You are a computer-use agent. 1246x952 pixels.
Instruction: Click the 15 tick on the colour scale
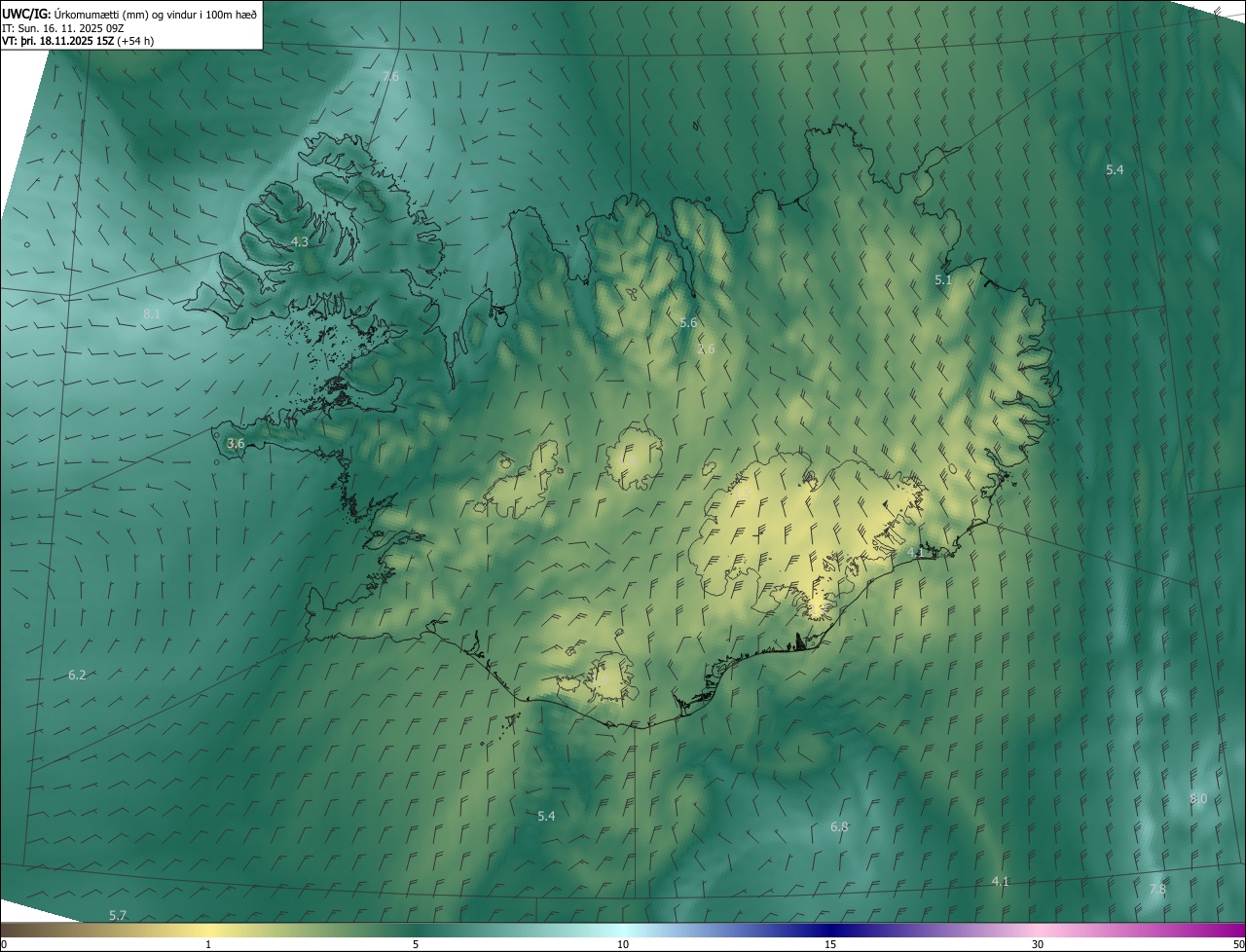830,944
